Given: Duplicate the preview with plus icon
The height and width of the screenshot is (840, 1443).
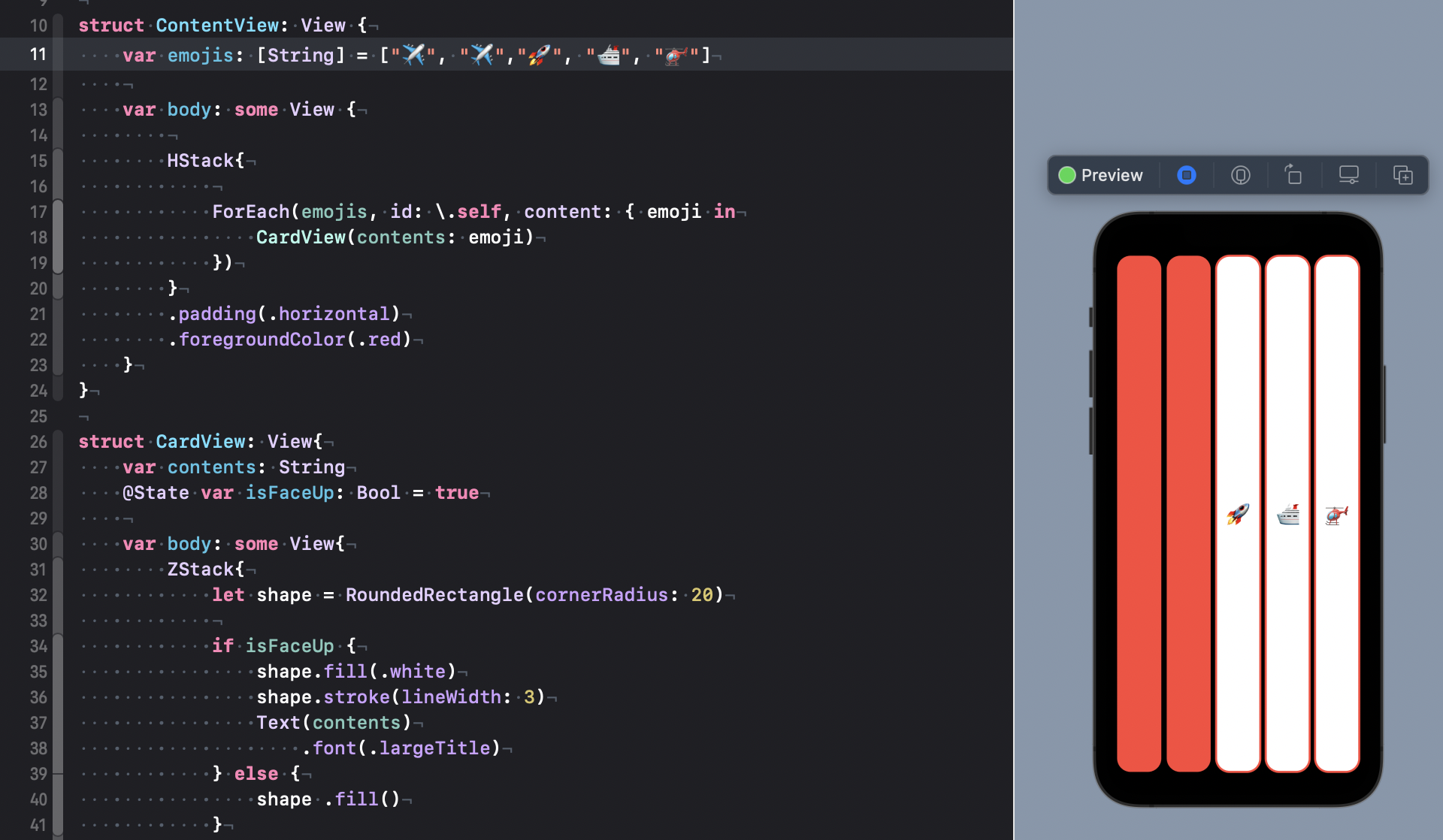Looking at the screenshot, I should coord(1402,175).
